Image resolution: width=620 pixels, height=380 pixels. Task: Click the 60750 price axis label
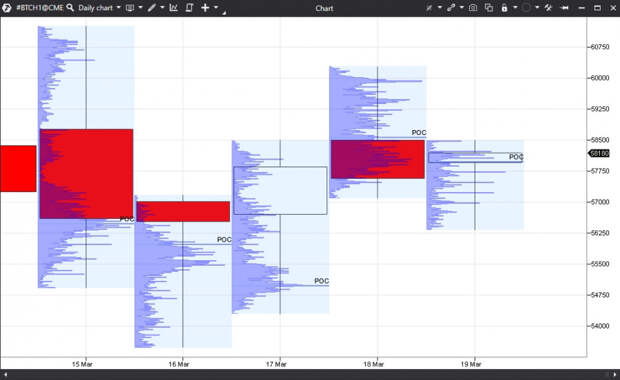600,47
